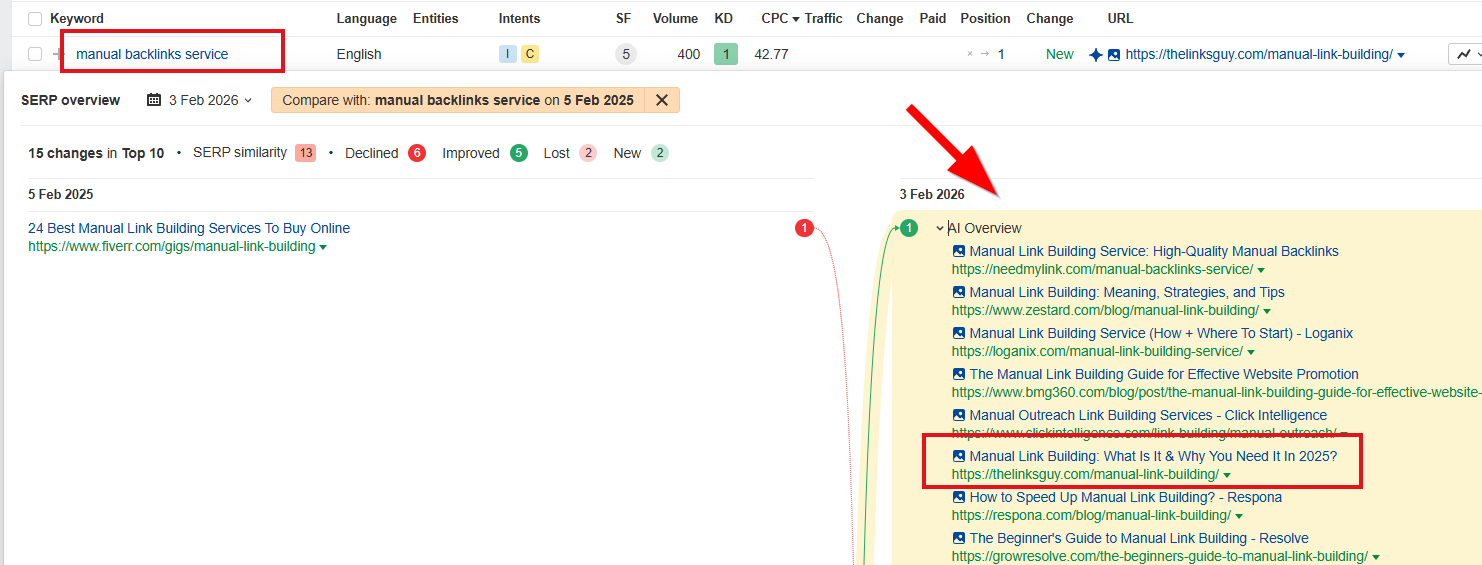Open the needmylink.com manual-backlinks-service URL
Viewport: 1482px width, 565px height.
tap(1102, 269)
